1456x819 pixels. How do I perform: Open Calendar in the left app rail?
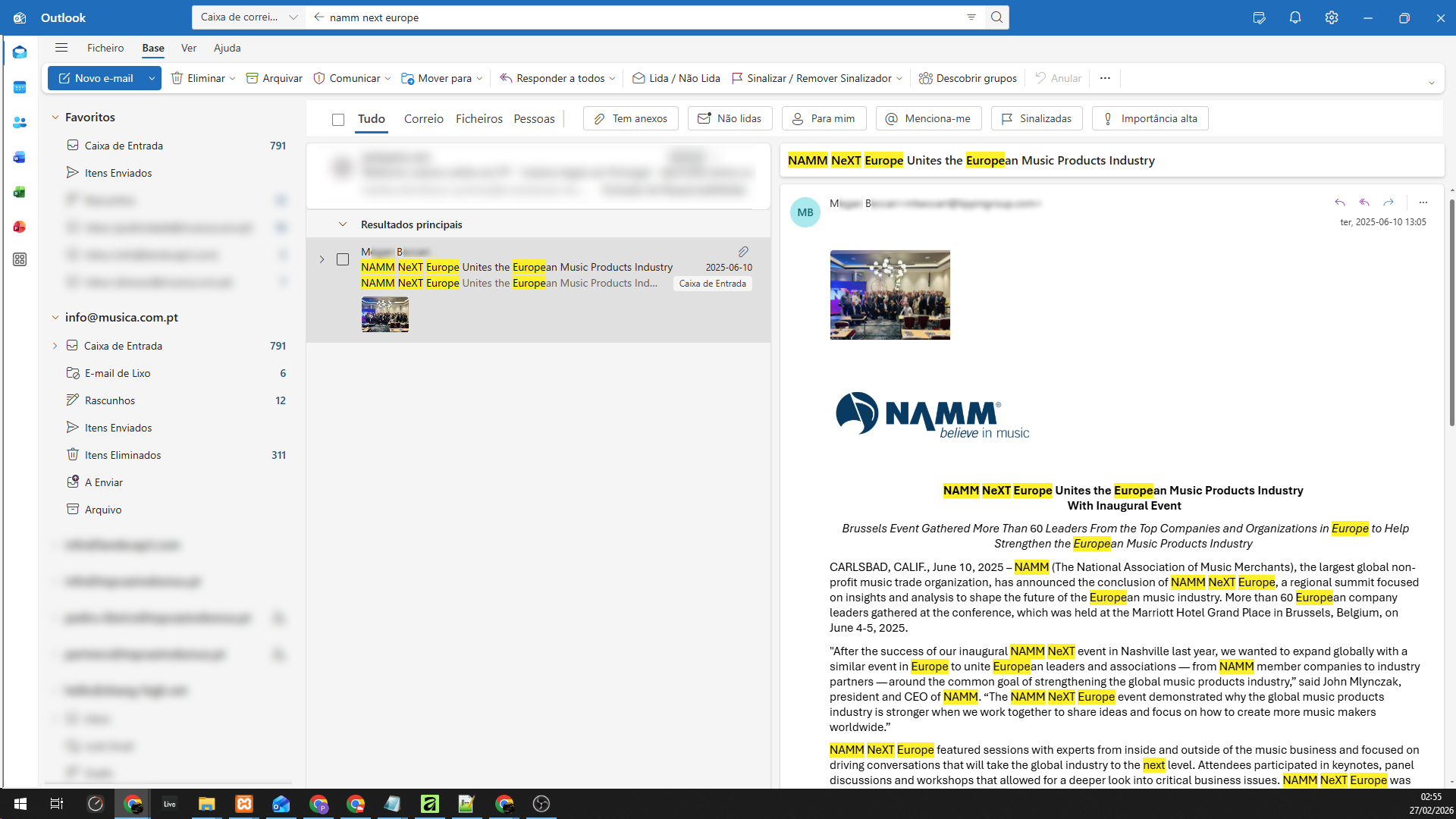point(20,87)
